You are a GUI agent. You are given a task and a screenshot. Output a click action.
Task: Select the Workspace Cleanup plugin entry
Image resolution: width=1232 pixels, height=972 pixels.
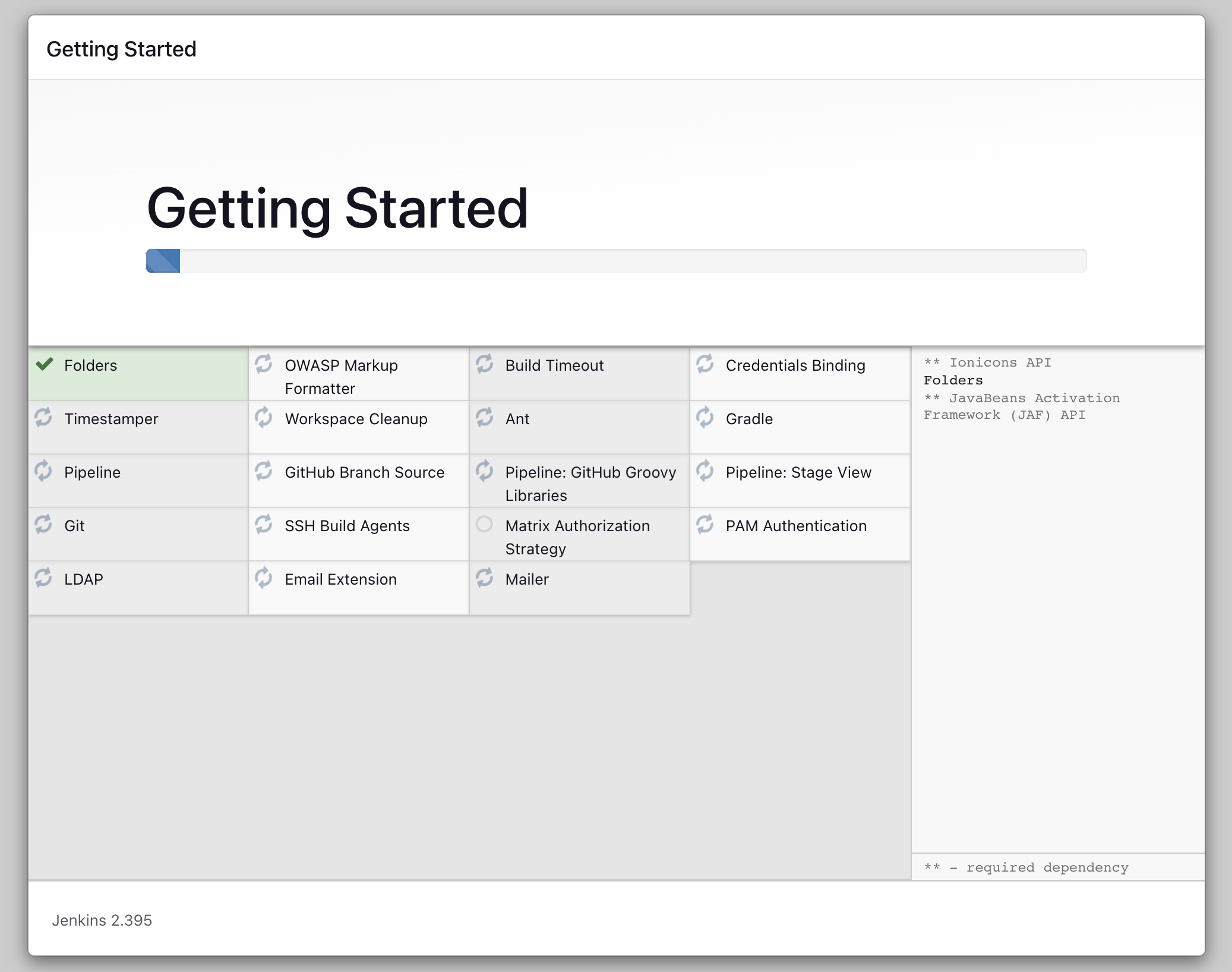pos(356,419)
